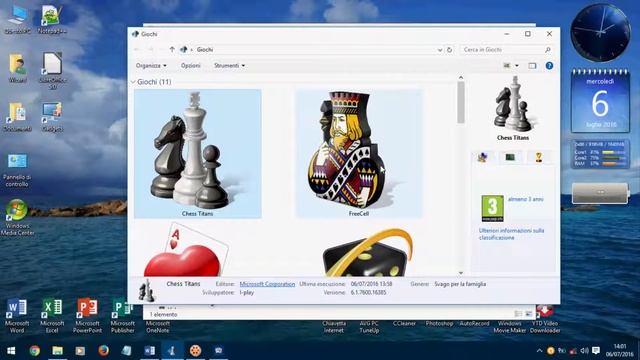The width and height of the screenshot is (640, 360).
Task: Open the Documenti desktop folder
Action: click(x=18, y=117)
